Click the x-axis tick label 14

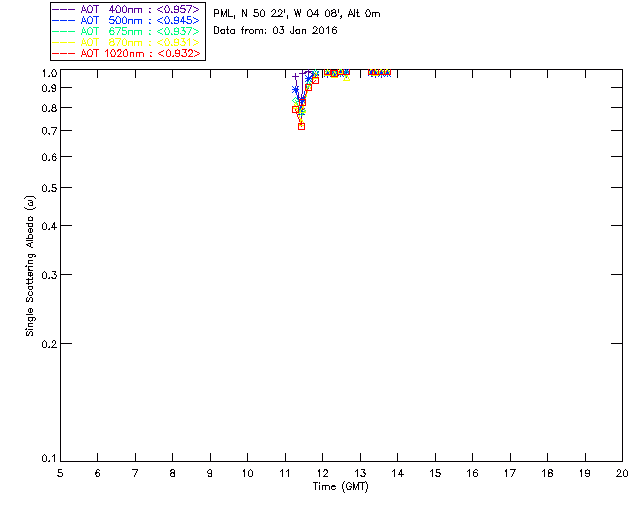[398, 473]
